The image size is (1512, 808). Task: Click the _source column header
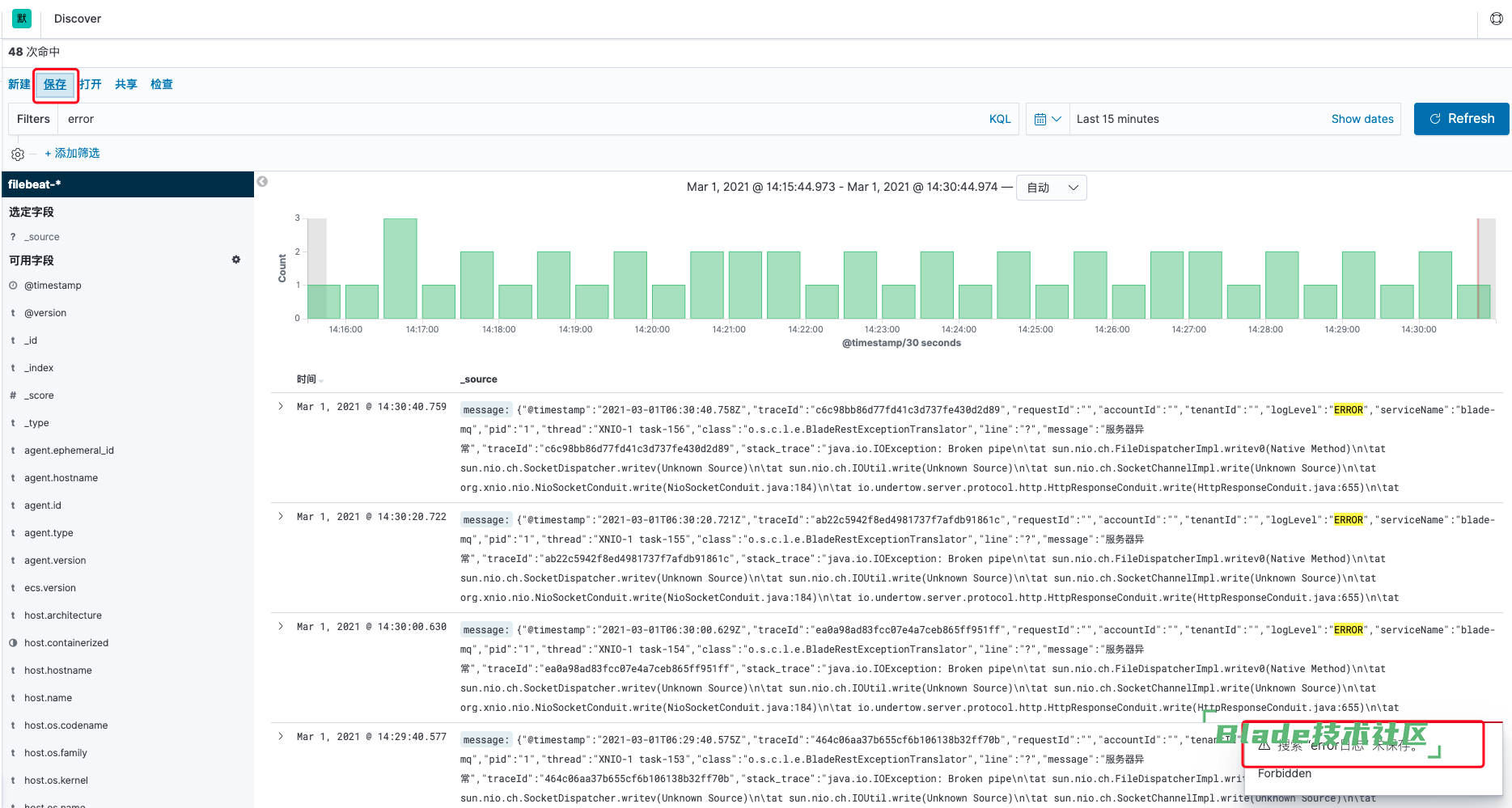[479, 379]
